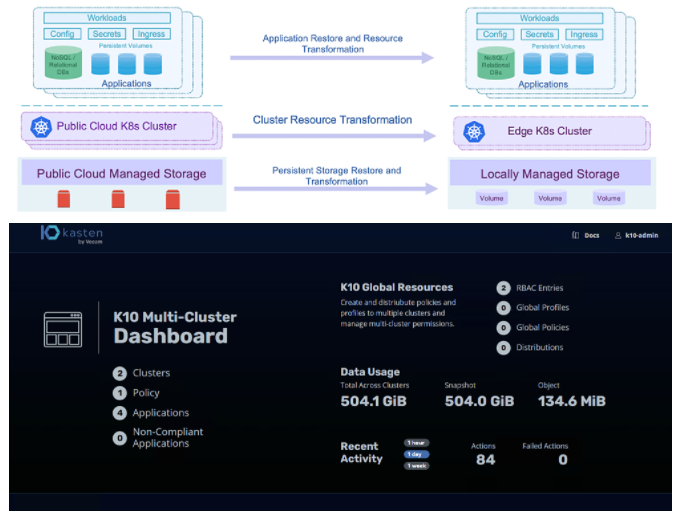Viewport: 682px width, 515px height.
Task: Select the 1 week activity range
Action: pyautogui.click(x=416, y=466)
